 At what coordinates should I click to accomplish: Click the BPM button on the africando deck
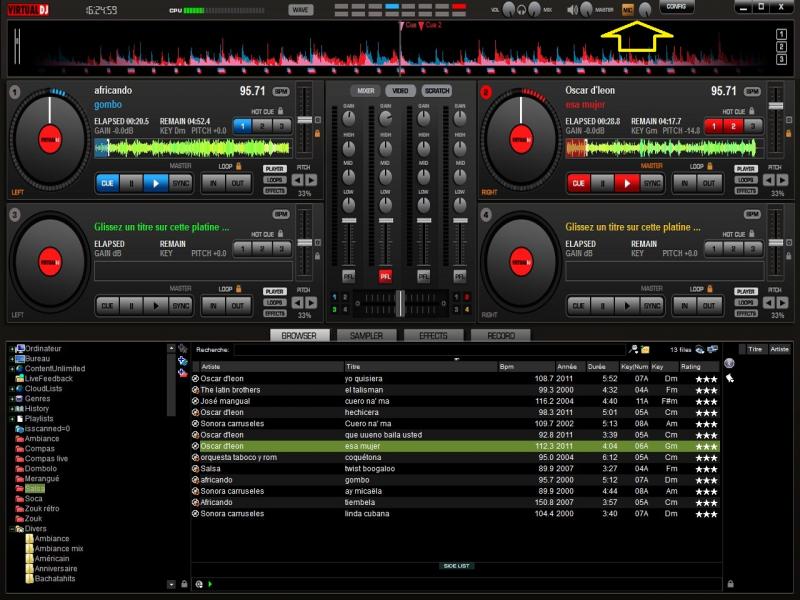pos(281,91)
